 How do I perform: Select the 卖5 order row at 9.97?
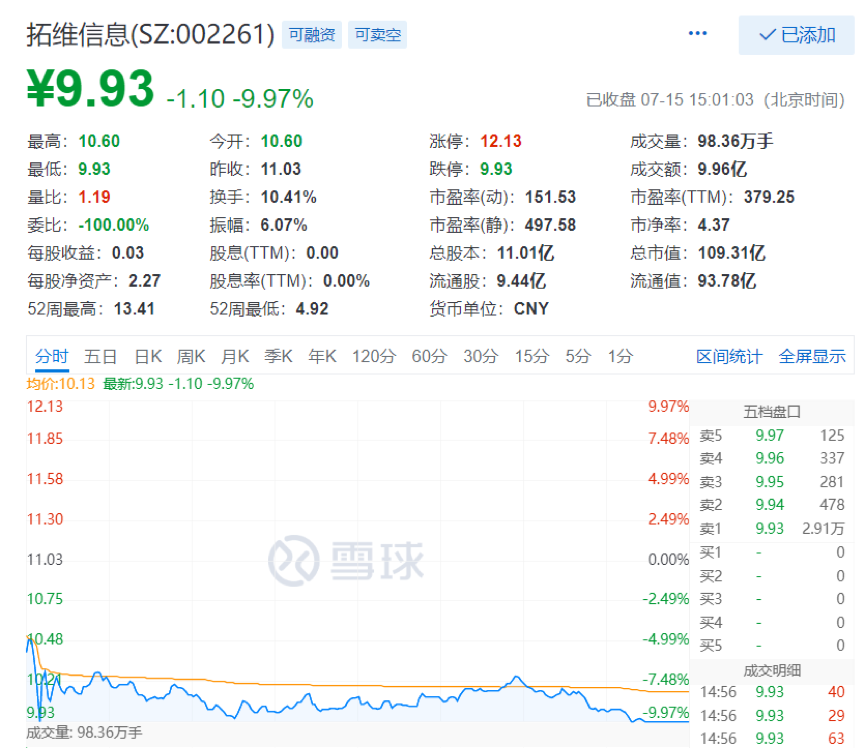pos(772,435)
